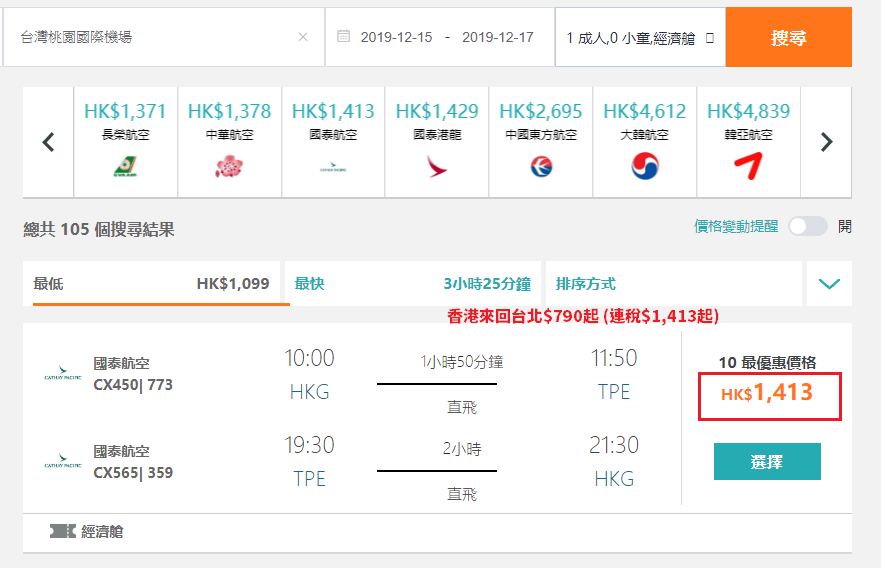881x568 pixels.
Task: Switch to the 最低 HK$1,099 tab
Action: [151, 283]
